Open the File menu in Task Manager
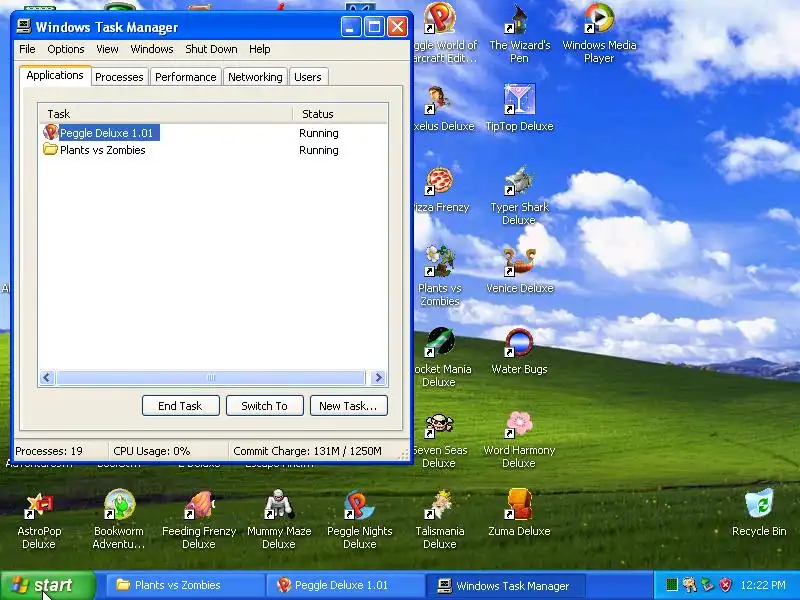Image resolution: width=800 pixels, height=600 pixels. [27, 49]
